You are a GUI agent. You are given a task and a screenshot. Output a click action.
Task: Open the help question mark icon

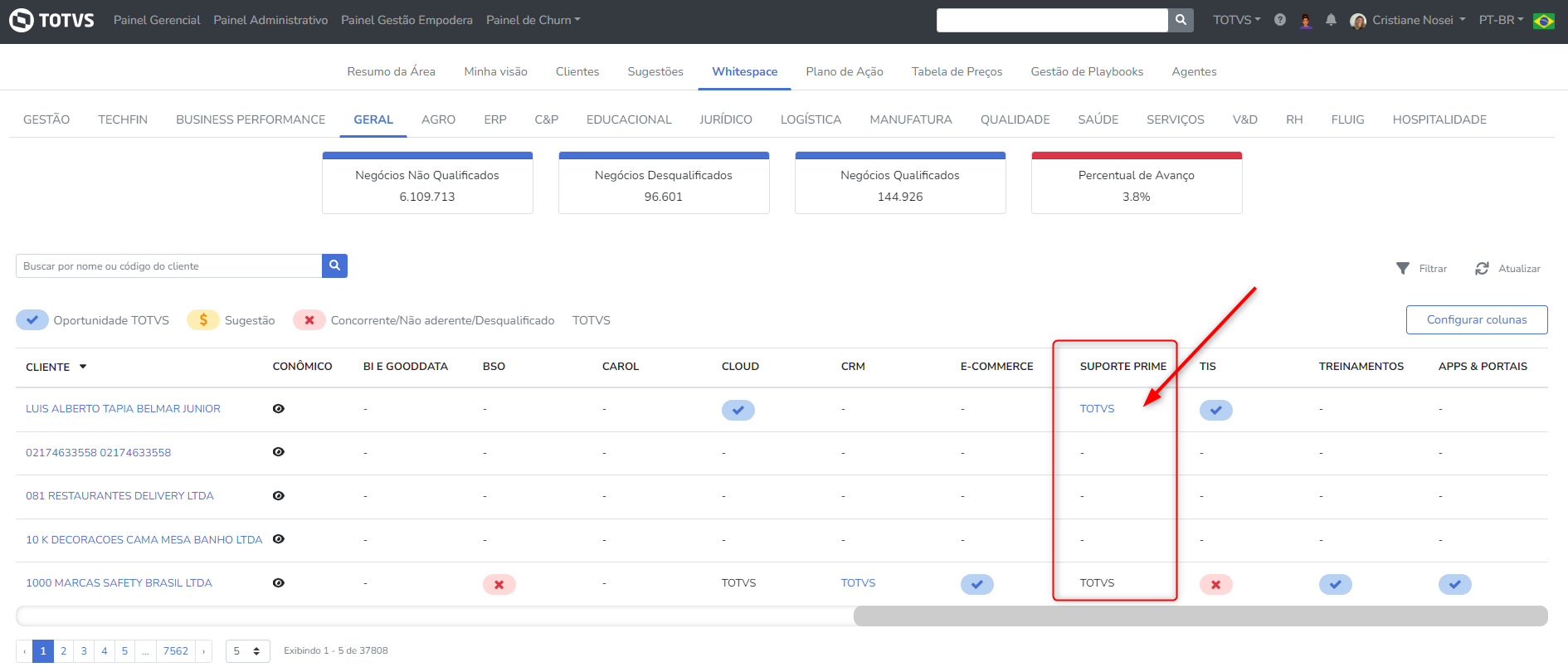(x=1280, y=20)
